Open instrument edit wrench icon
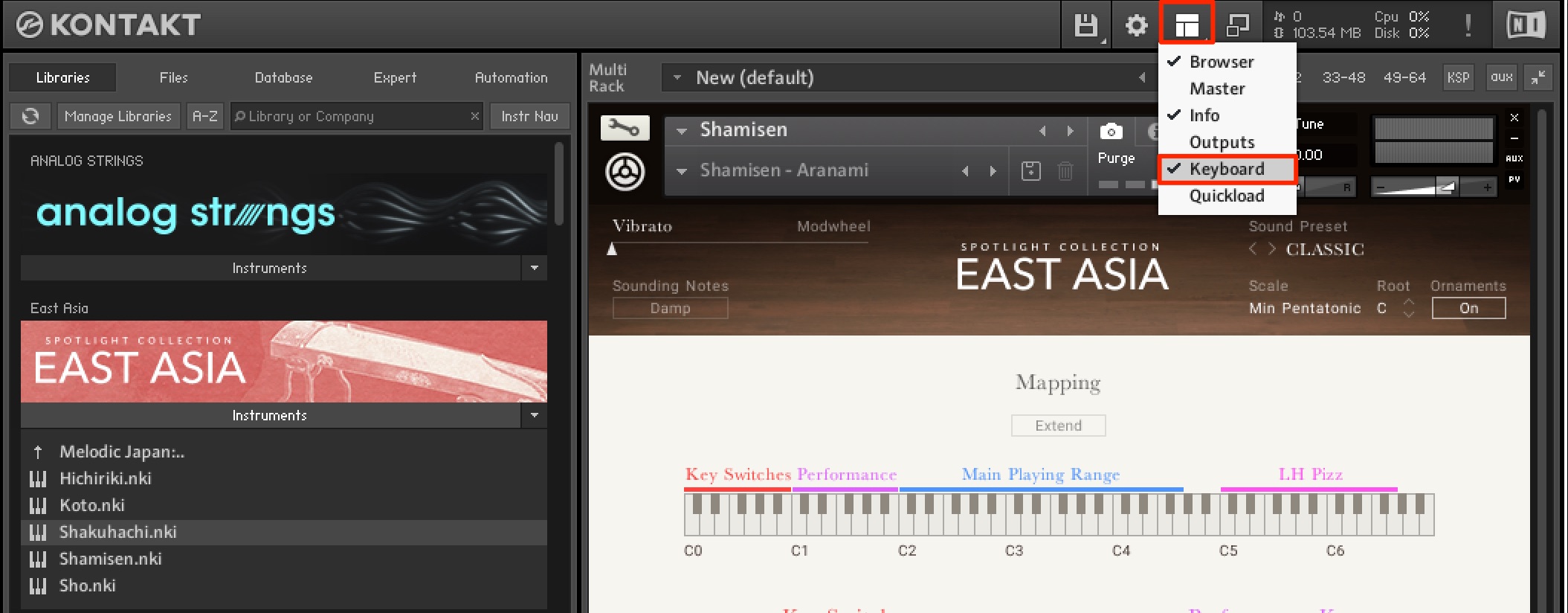The image size is (1568, 613). coord(625,128)
